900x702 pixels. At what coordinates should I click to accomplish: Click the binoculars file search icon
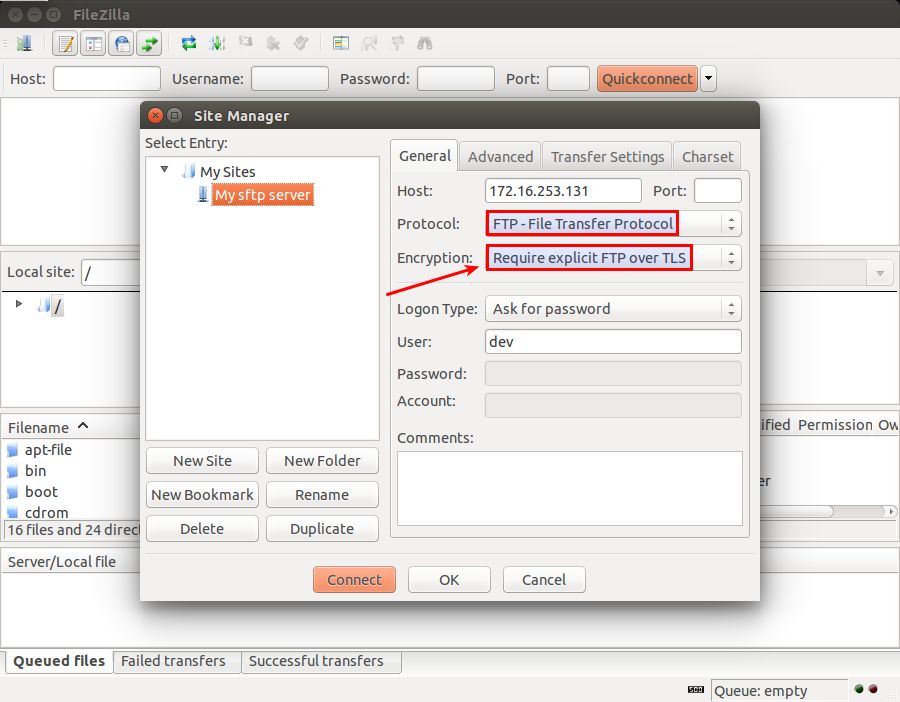[x=425, y=43]
